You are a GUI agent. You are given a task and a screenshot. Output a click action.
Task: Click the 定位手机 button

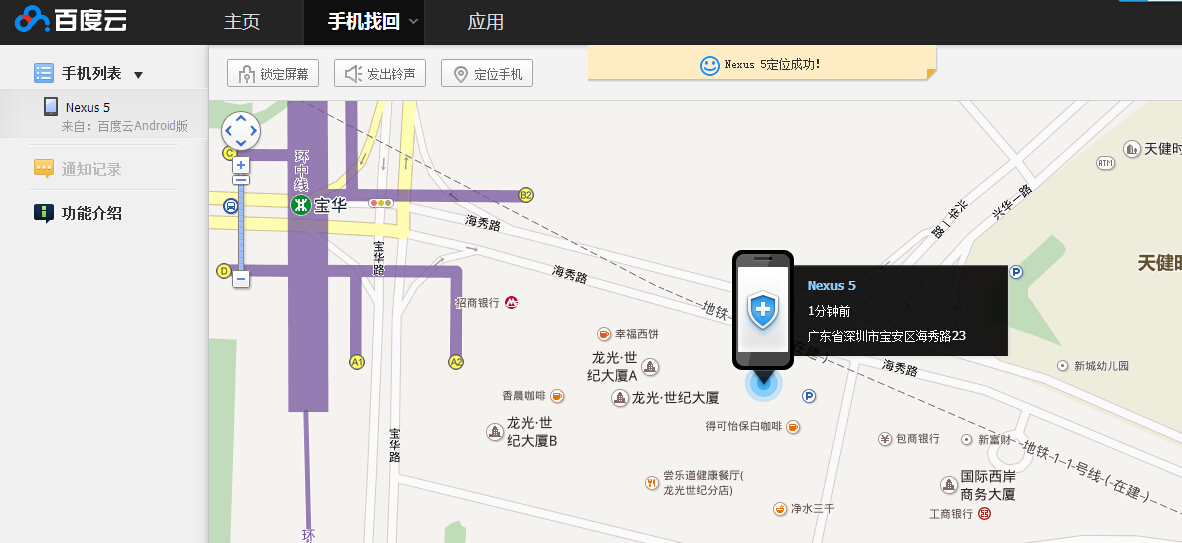click(487, 74)
